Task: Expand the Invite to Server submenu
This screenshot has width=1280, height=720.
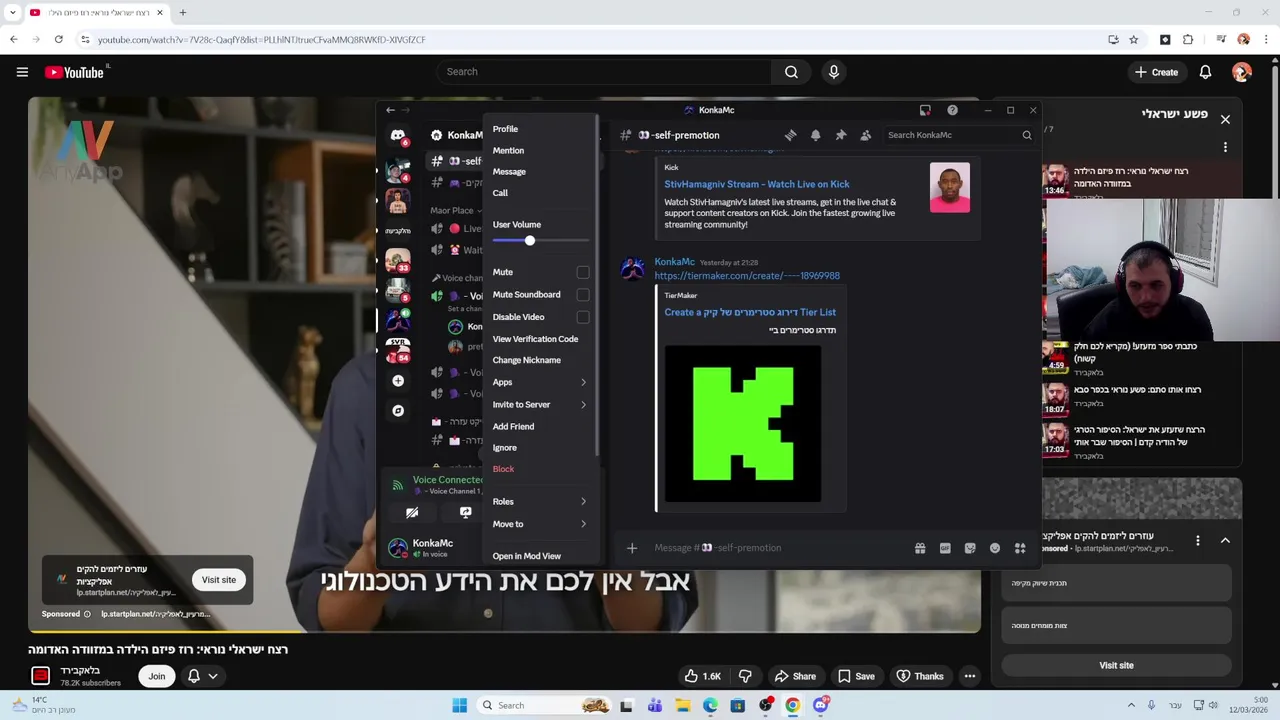Action: tap(539, 404)
